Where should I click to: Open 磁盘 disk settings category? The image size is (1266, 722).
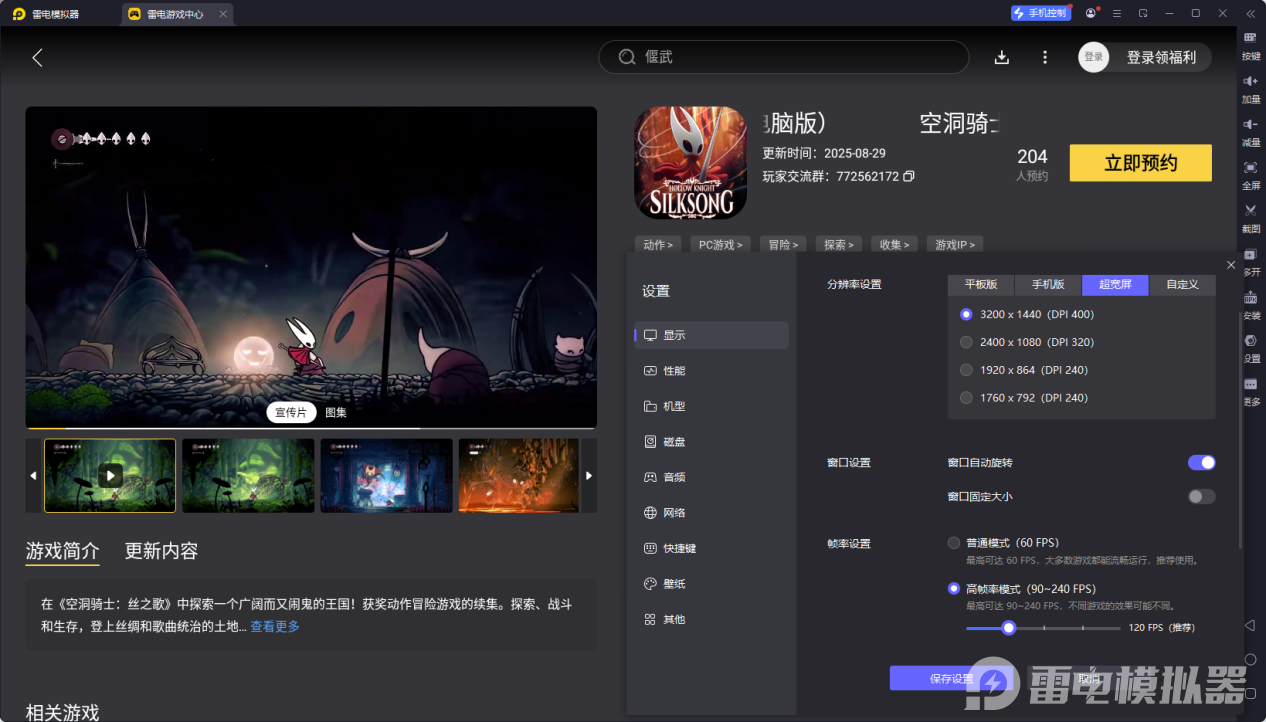pos(711,442)
